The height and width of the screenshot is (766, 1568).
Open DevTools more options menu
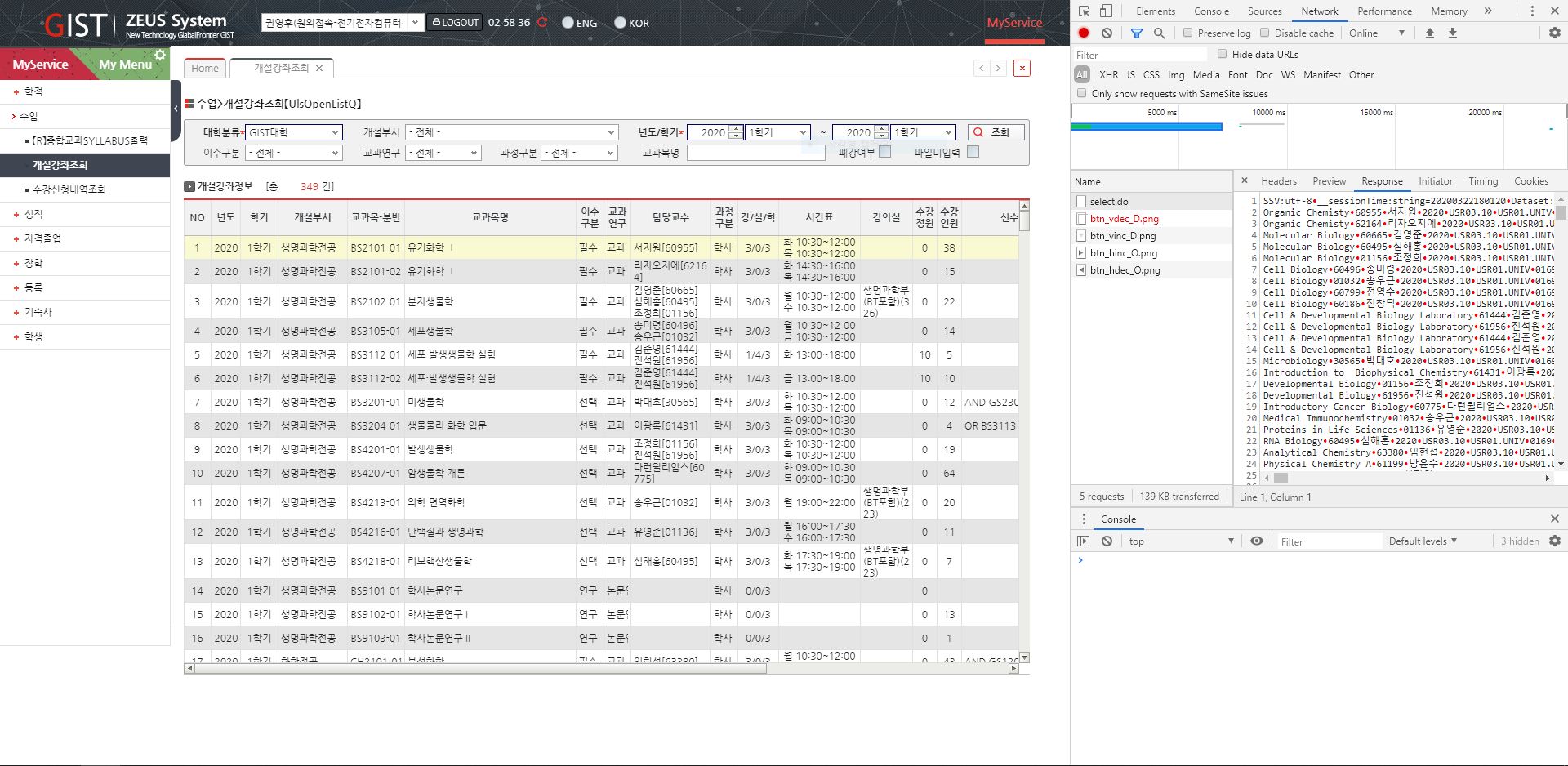coord(1532,11)
